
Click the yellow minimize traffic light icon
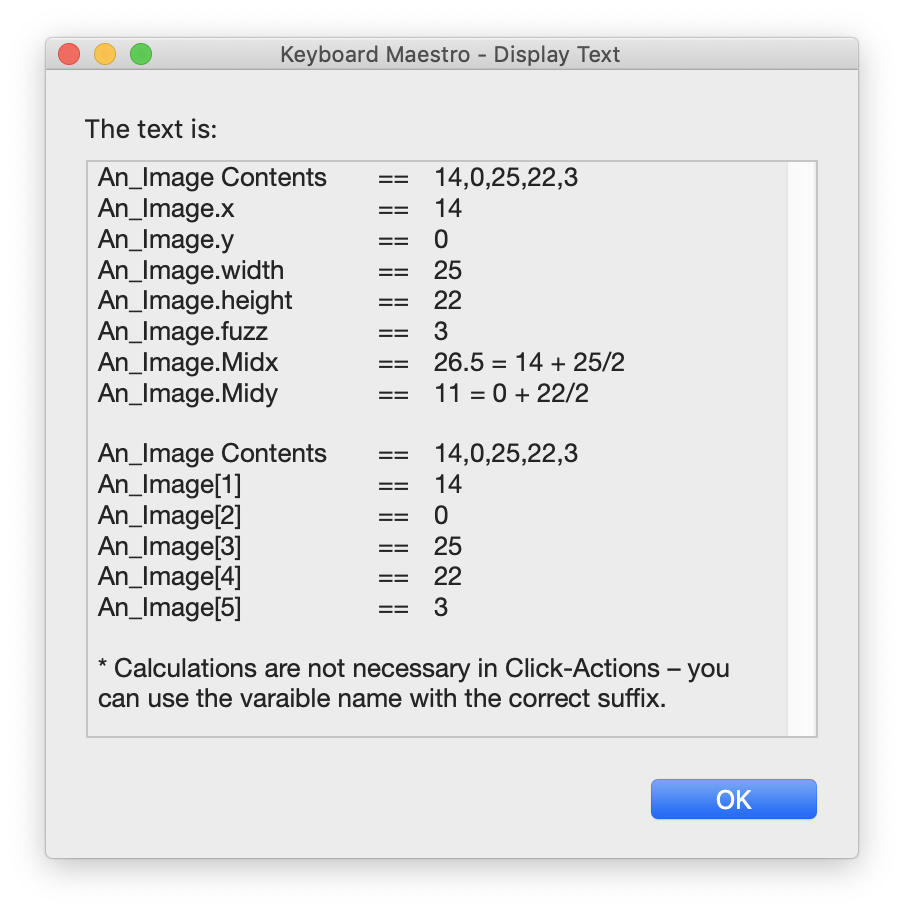(104, 54)
